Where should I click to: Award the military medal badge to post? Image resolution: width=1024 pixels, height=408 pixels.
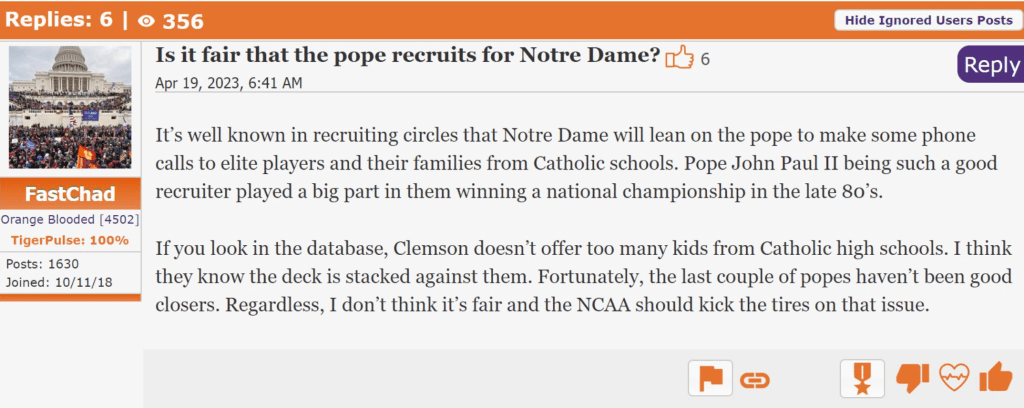[x=862, y=378]
